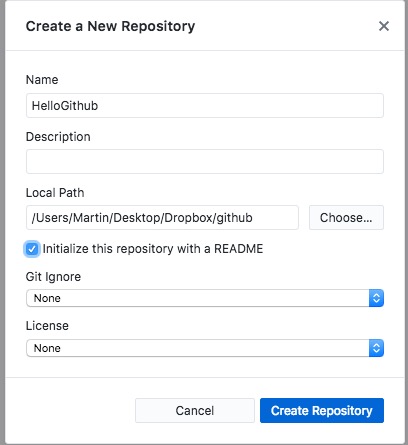Click the Local Path text field
This screenshot has width=408, height=445.
(x=162, y=218)
